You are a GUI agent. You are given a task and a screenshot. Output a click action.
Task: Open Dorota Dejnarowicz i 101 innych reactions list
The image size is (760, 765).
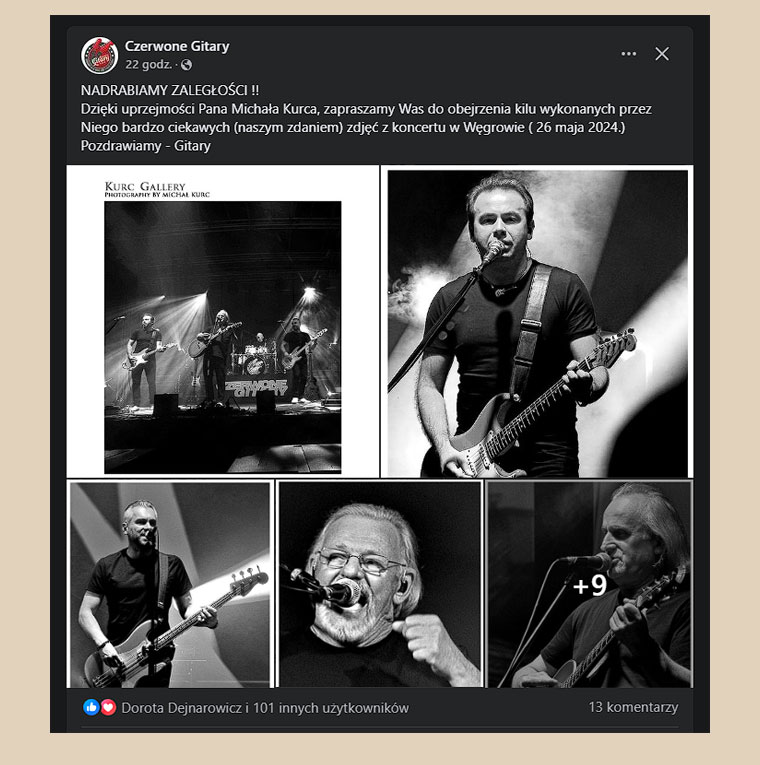coord(265,707)
